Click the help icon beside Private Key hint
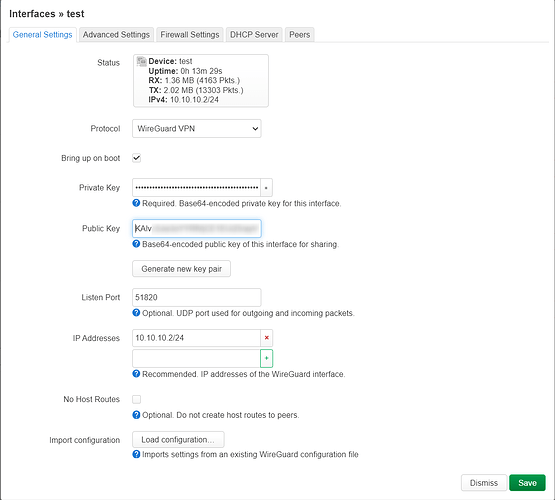The width and height of the screenshot is (555, 500). tap(136, 203)
